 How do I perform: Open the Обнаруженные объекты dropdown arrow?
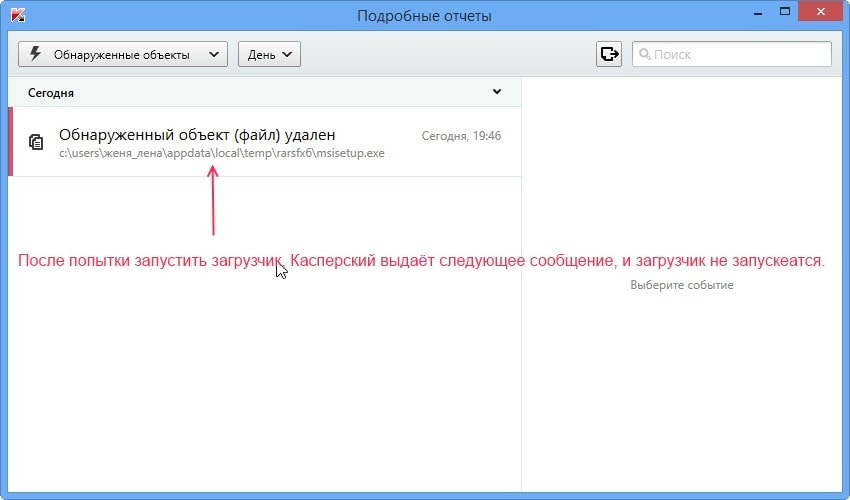tap(213, 55)
